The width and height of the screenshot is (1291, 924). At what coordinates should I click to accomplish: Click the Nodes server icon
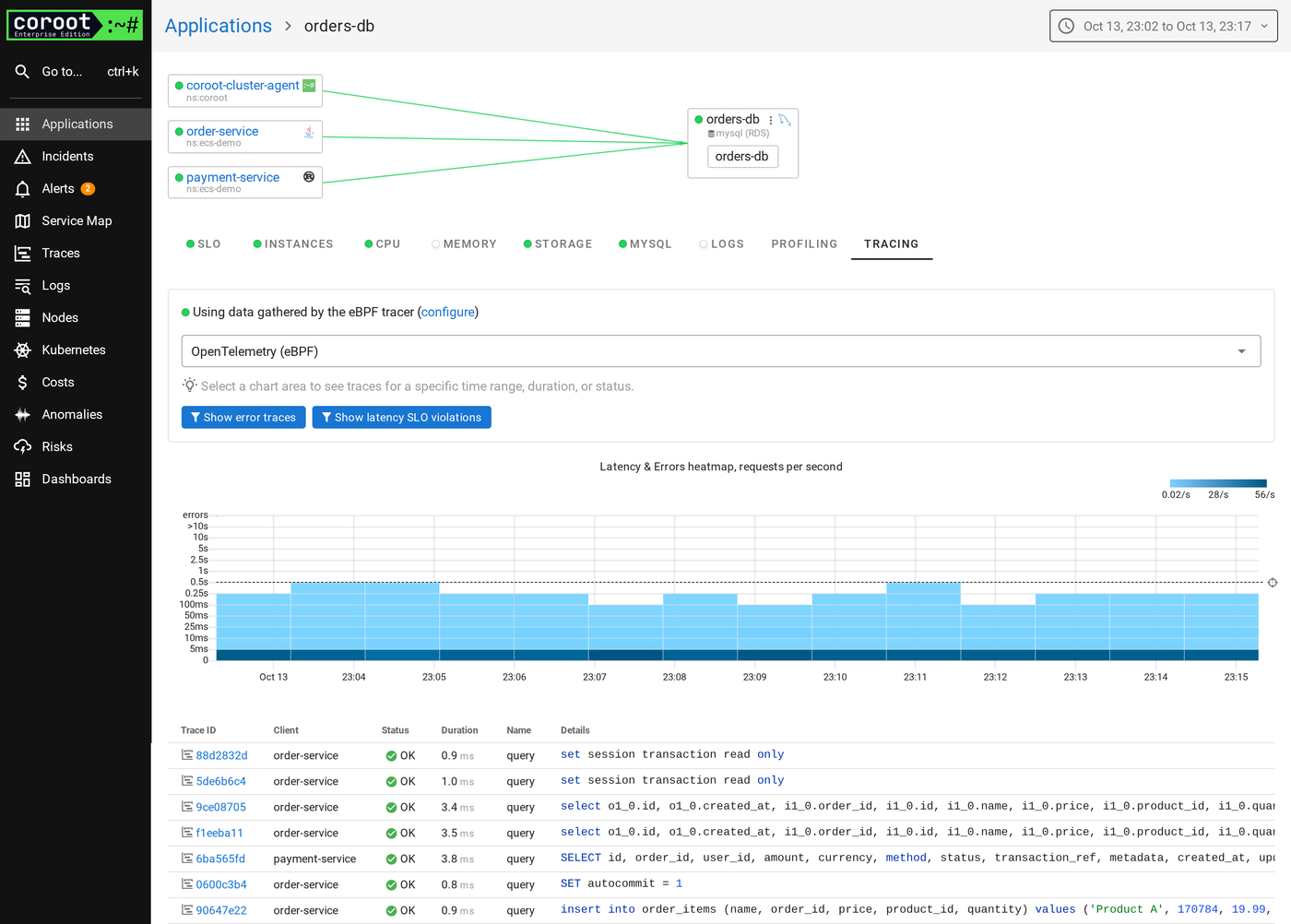point(23,318)
